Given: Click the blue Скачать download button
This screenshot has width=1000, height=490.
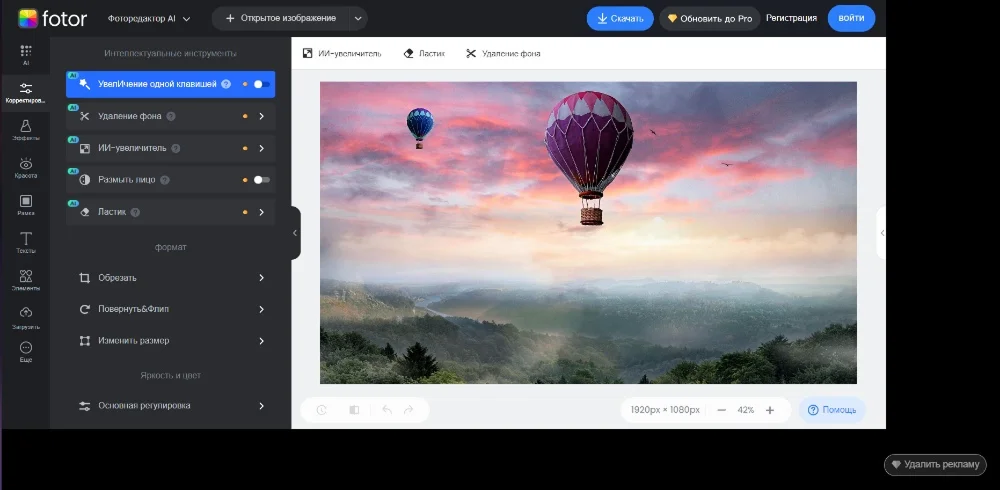Looking at the screenshot, I should coord(620,18).
